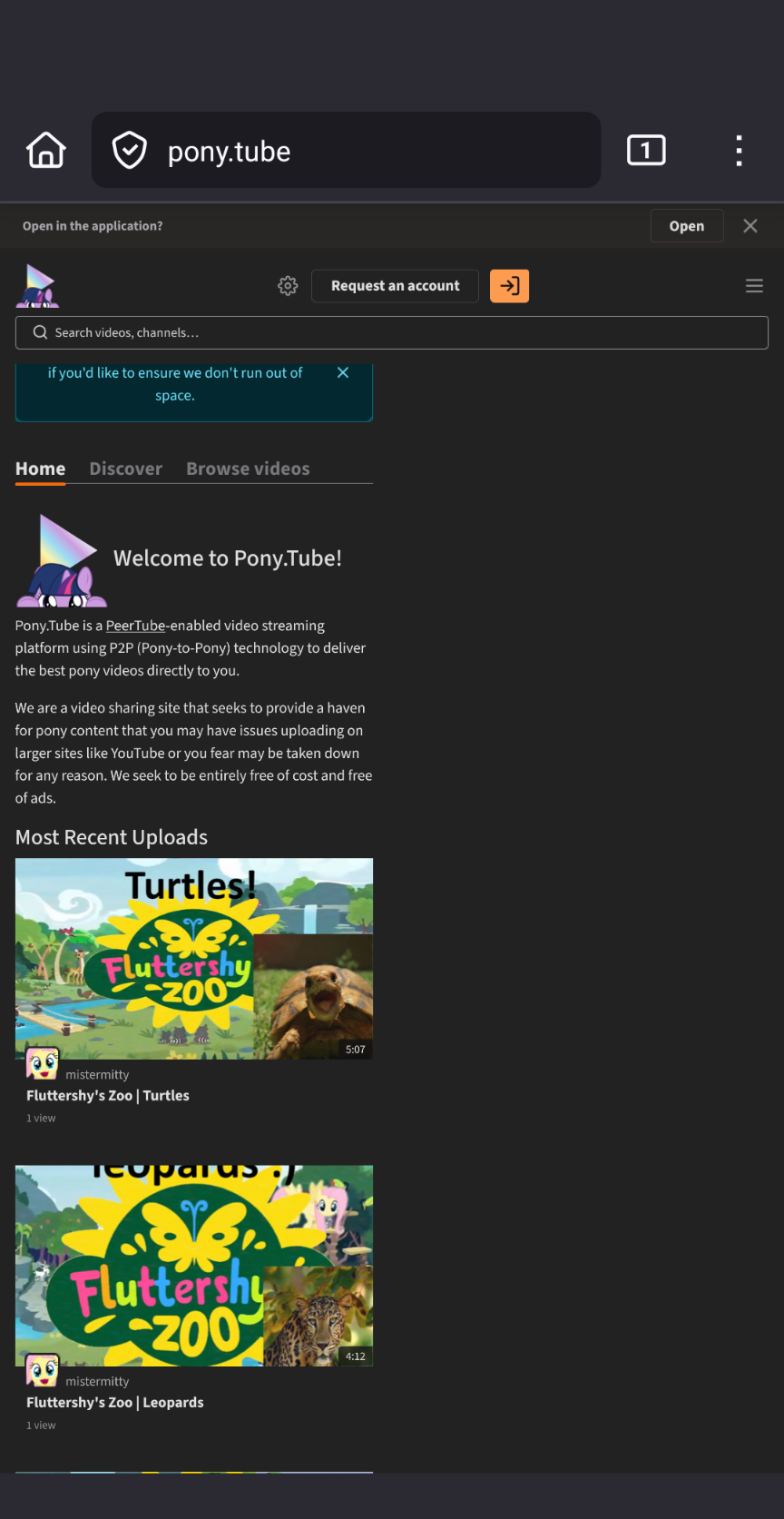Image resolution: width=784 pixels, height=1519 pixels.
Task: Click Fluttershy's Zoo | Leopards title
Action: pyautogui.click(x=115, y=1403)
